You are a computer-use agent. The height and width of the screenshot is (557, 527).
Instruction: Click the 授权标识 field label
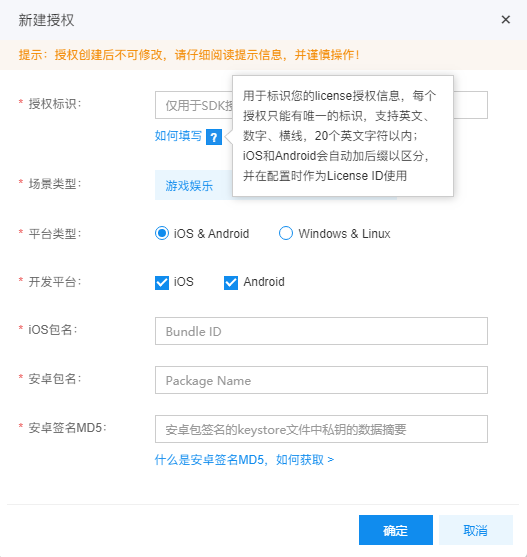coord(55,104)
